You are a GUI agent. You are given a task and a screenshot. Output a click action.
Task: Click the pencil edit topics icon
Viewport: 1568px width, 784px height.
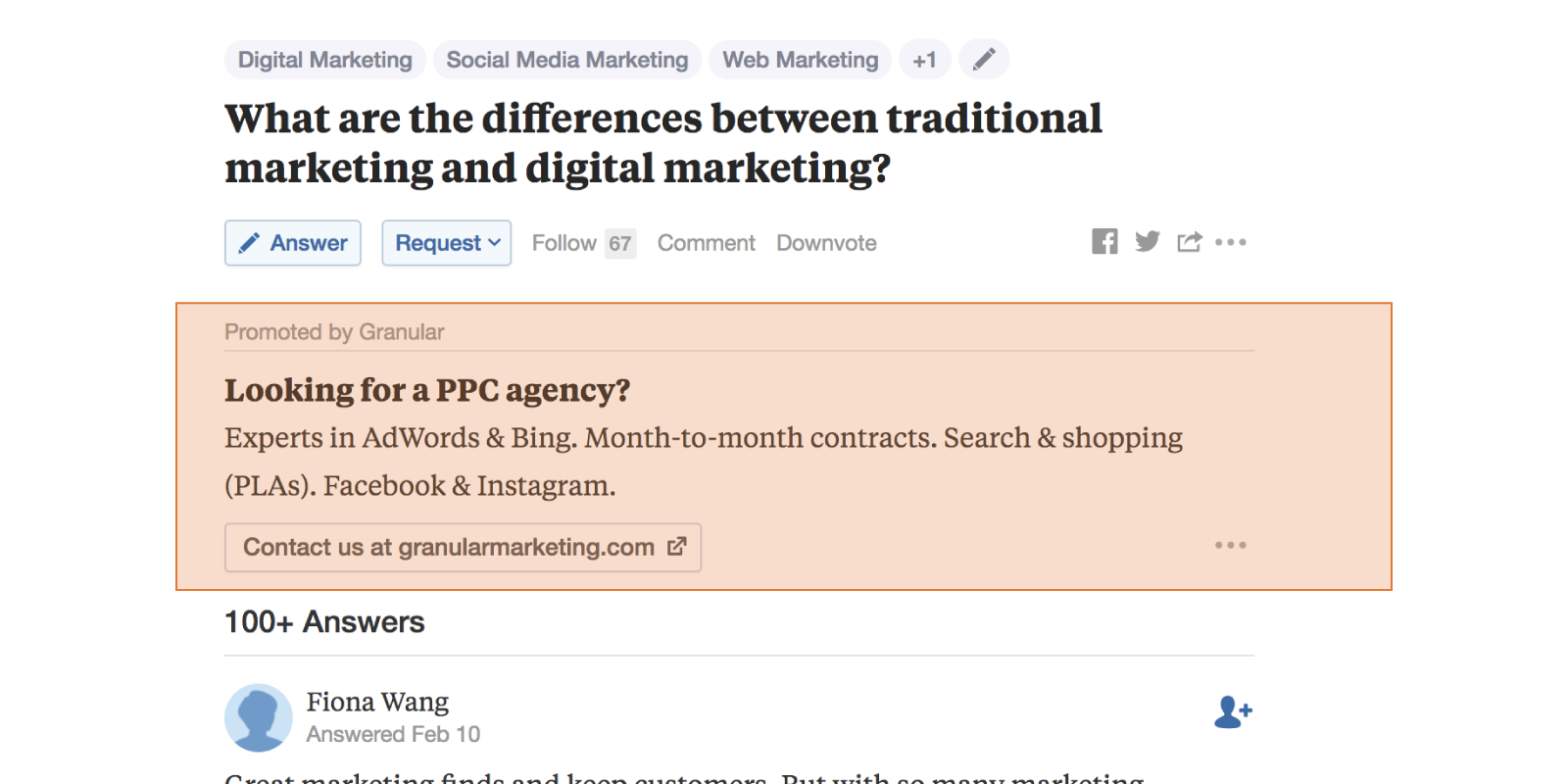point(984,60)
